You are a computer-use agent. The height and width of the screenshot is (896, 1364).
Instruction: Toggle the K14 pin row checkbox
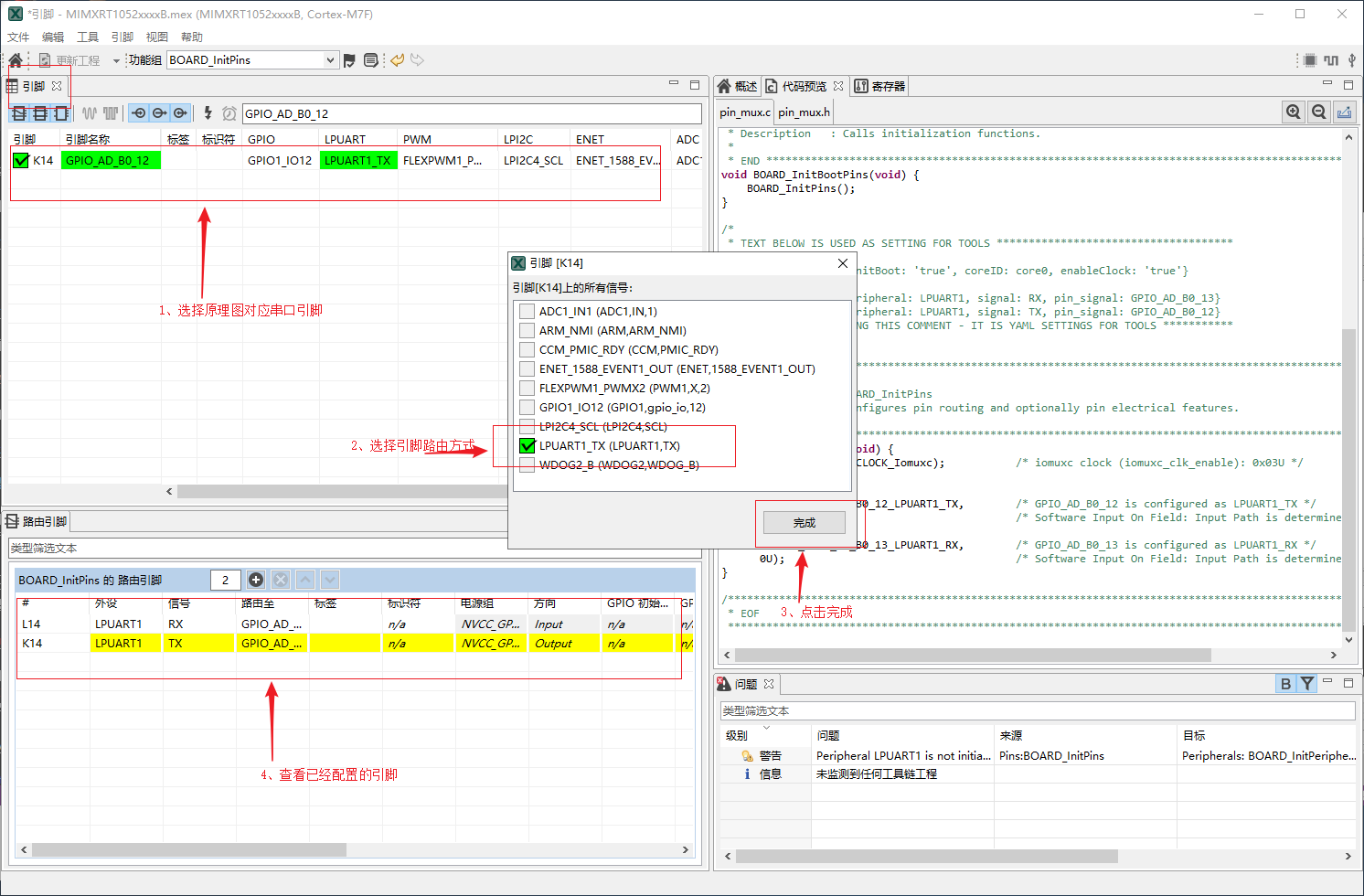[21, 160]
